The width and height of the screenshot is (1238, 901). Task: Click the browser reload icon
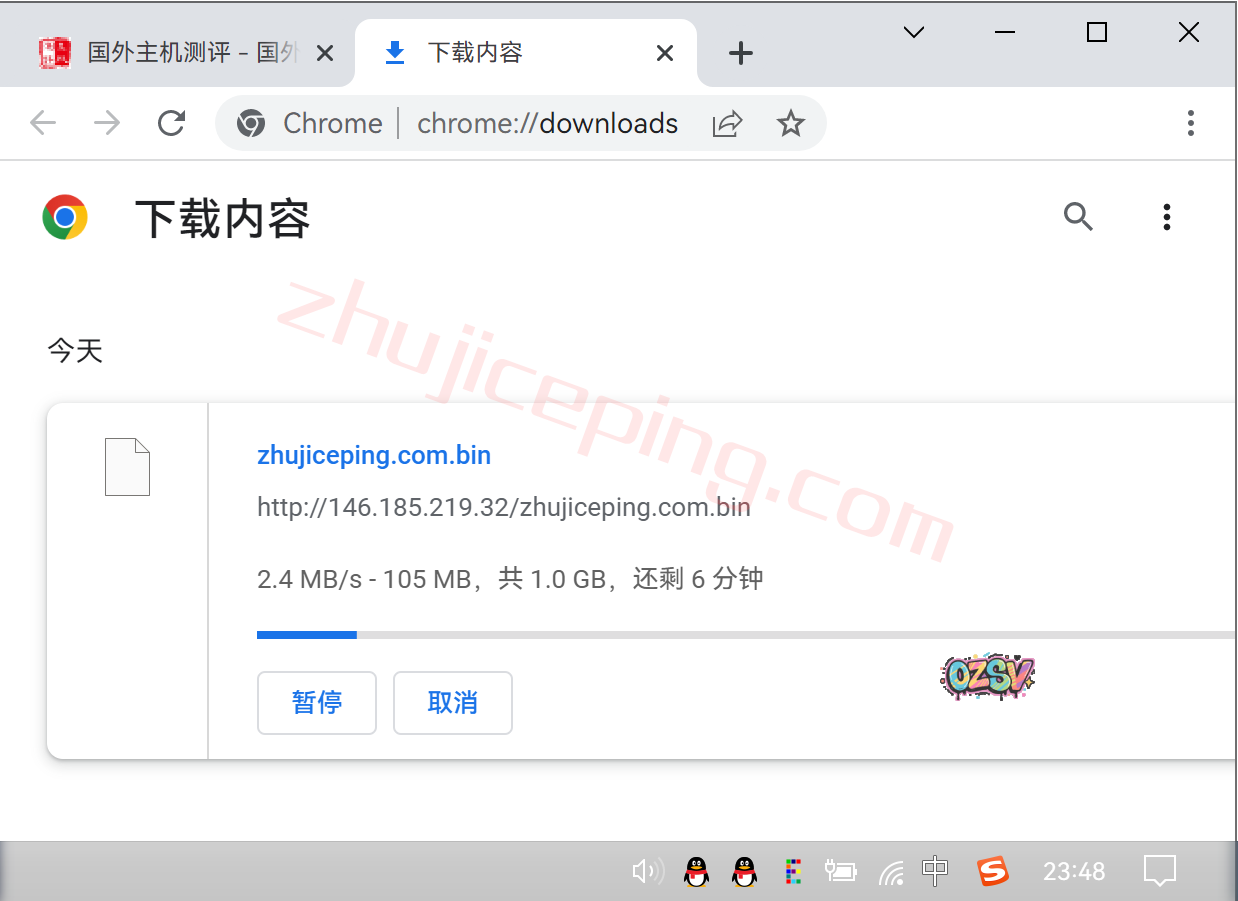coord(172,123)
